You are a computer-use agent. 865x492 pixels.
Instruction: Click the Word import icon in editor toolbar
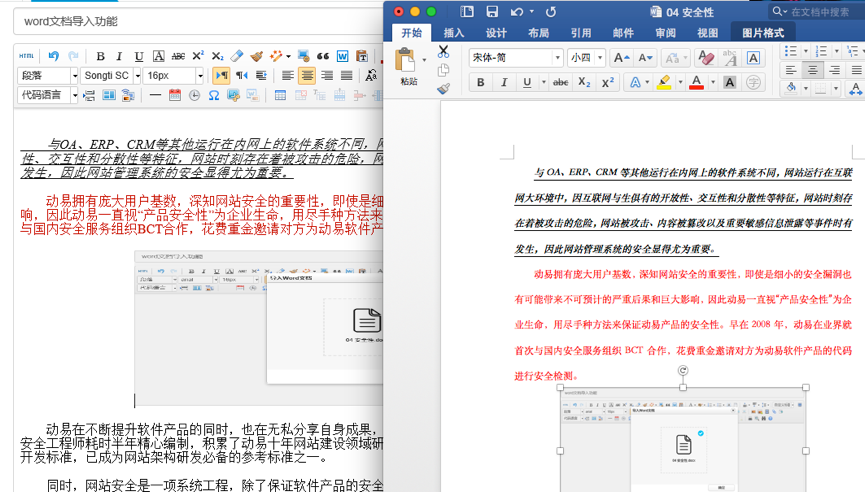pos(343,56)
